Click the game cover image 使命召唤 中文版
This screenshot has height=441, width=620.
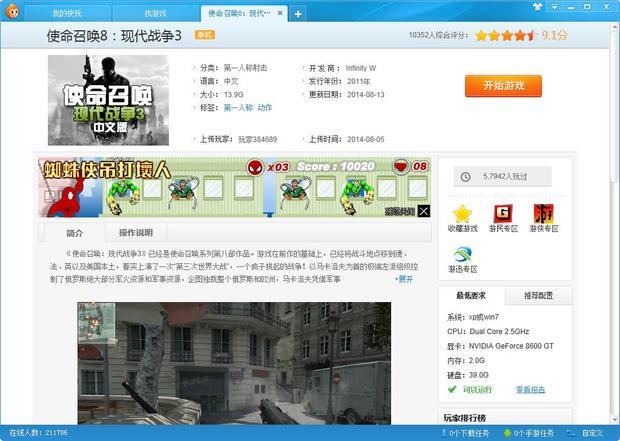pos(108,100)
